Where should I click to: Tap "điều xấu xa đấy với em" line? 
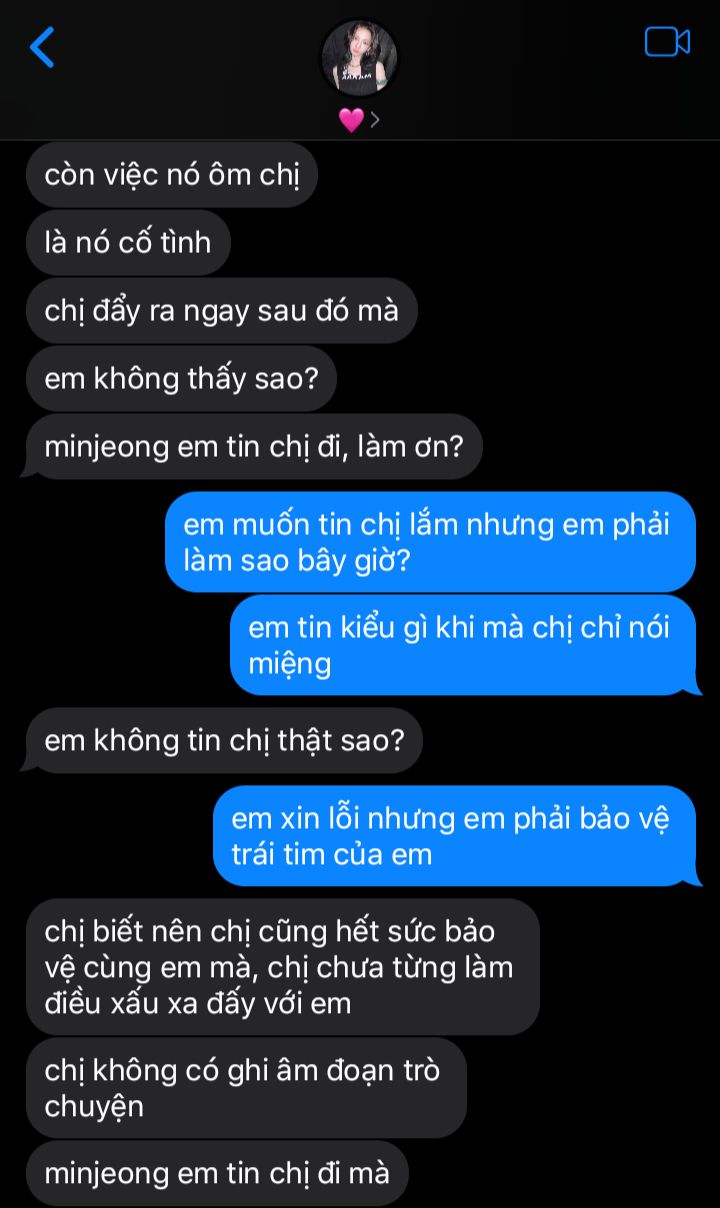point(198,1003)
